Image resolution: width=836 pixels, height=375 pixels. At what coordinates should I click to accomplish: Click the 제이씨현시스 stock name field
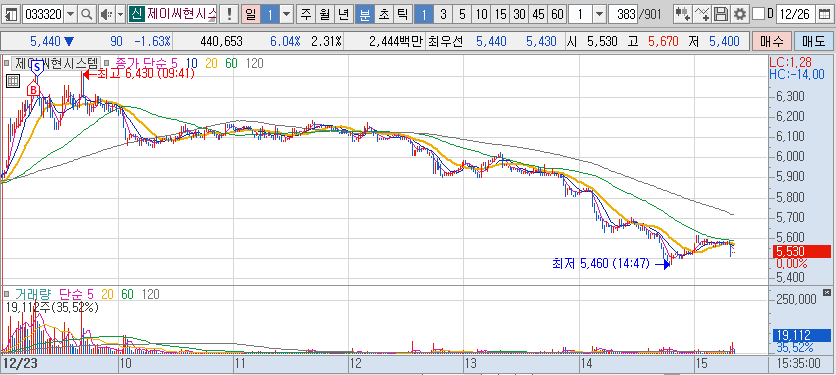pos(181,14)
